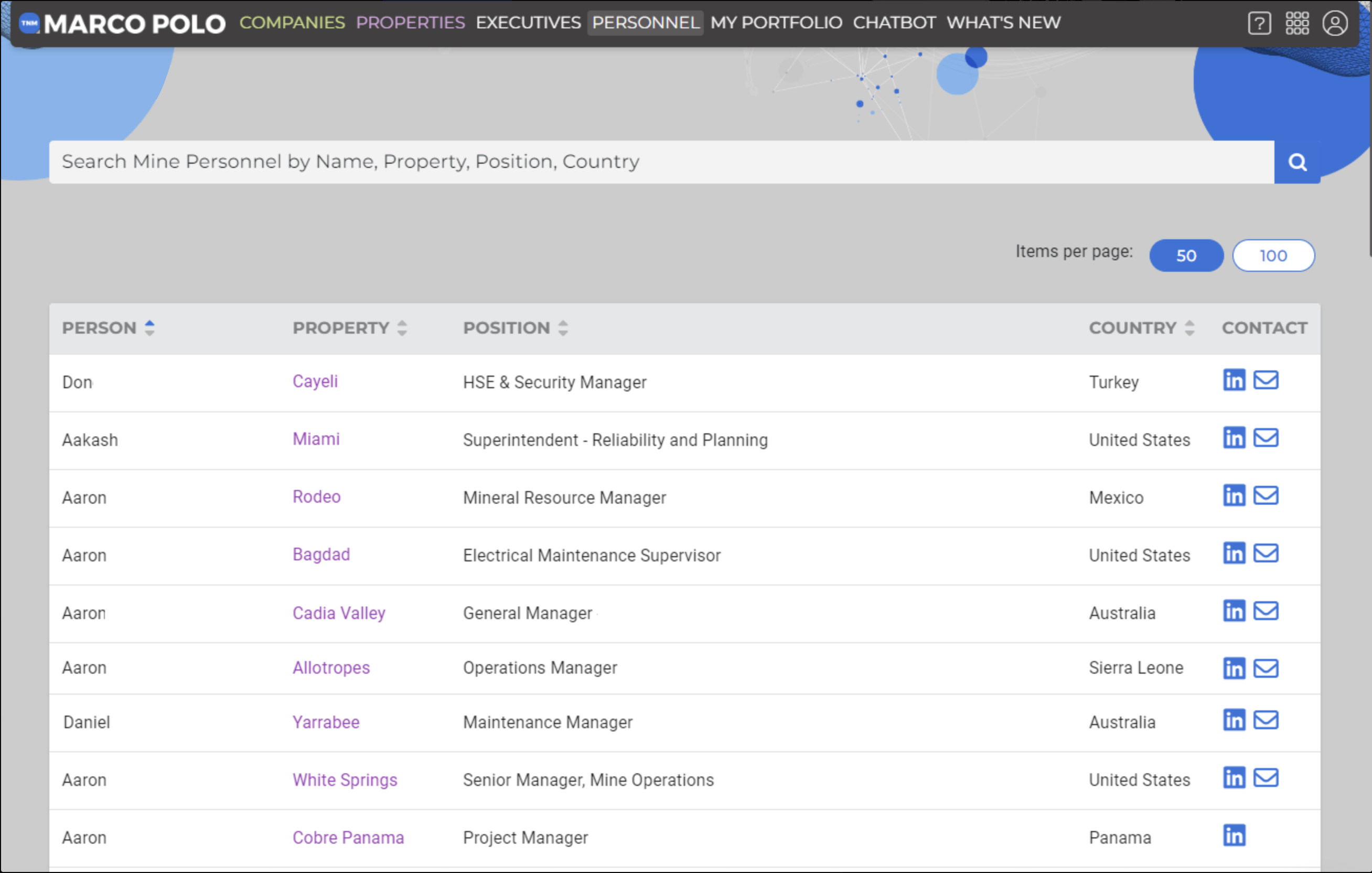Screen dimensions: 1372x873
Task: Open the Allotropes property link
Action: (331, 668)
